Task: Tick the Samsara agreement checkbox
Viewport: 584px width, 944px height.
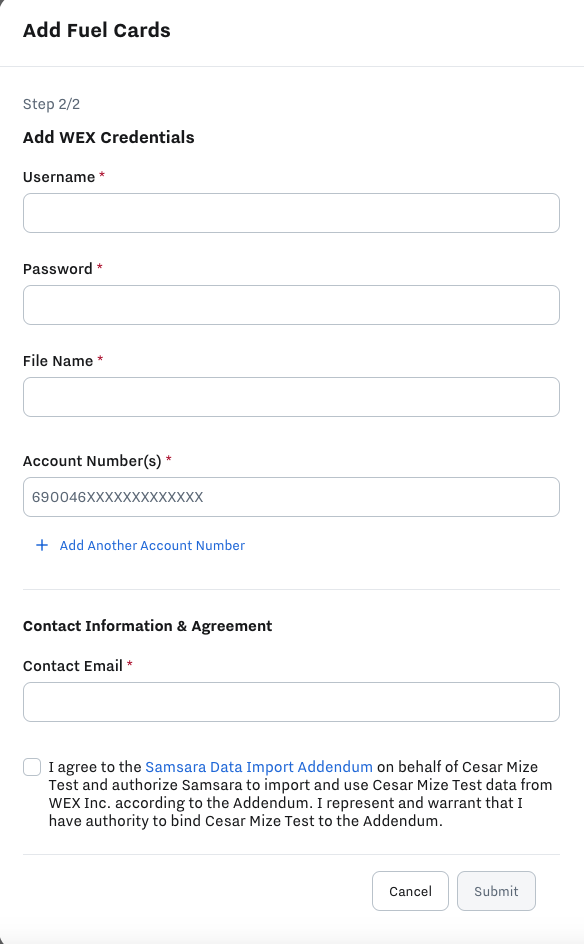Action: (32, 767)
